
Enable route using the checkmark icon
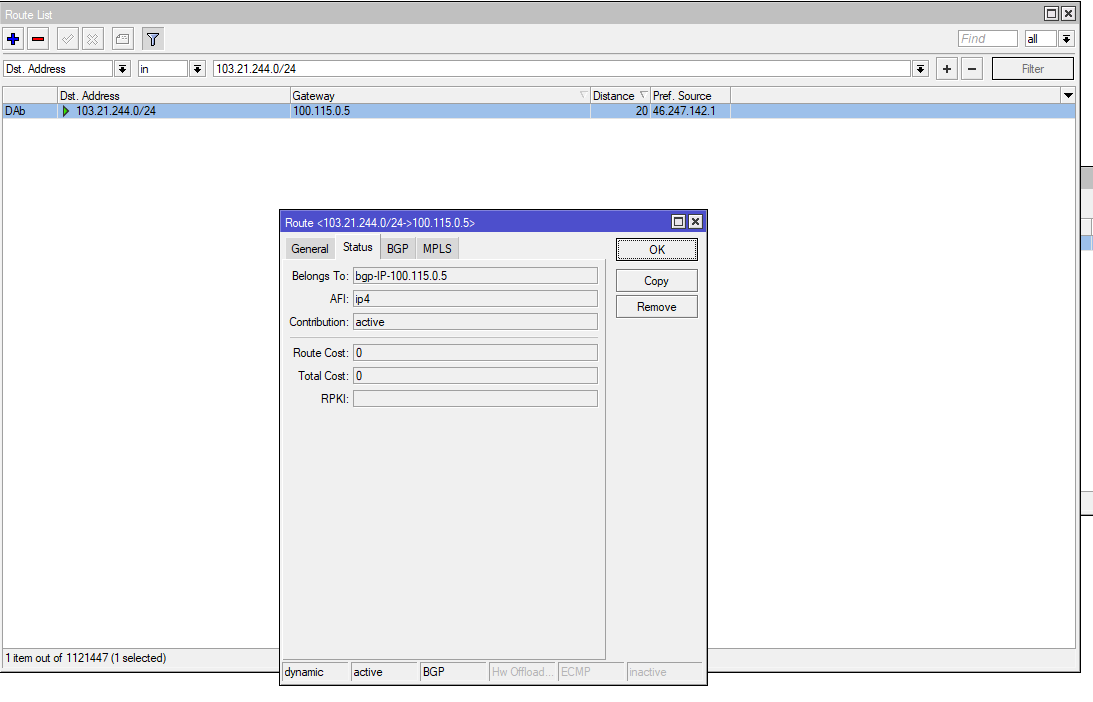(x=68, y=39)
